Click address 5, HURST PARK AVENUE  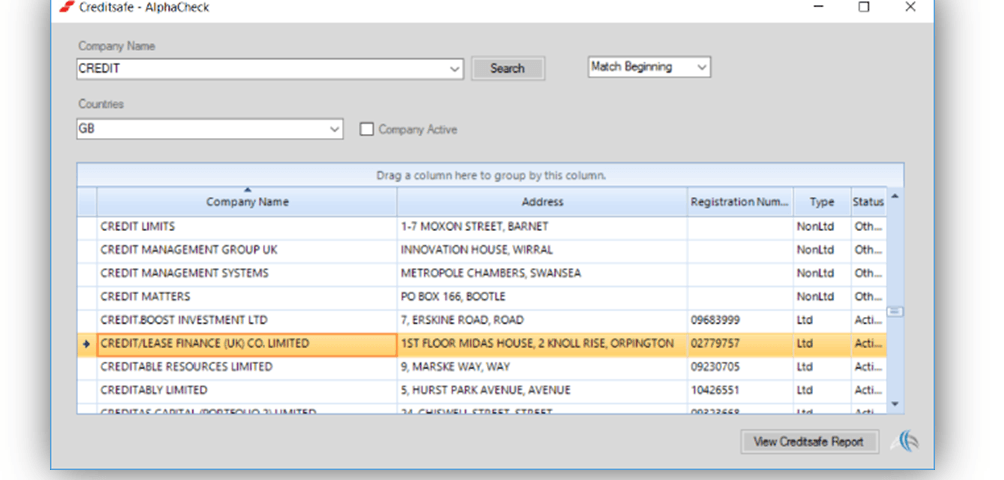[485, 390]
